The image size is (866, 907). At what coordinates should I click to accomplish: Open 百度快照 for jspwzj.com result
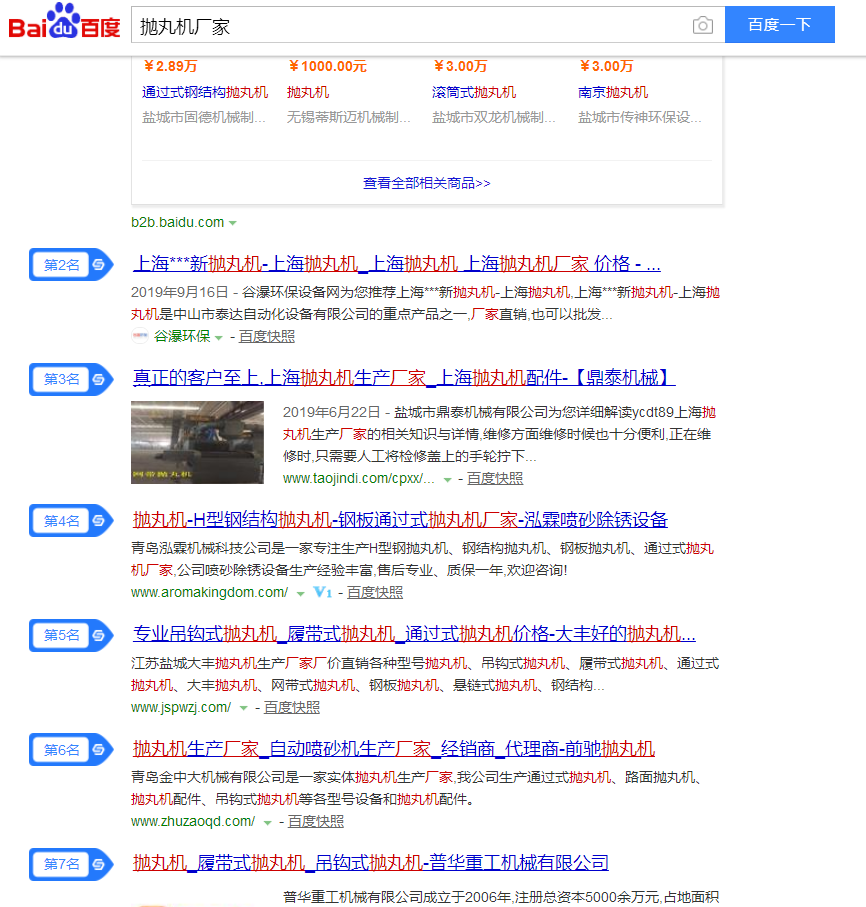tap(292, 707)
